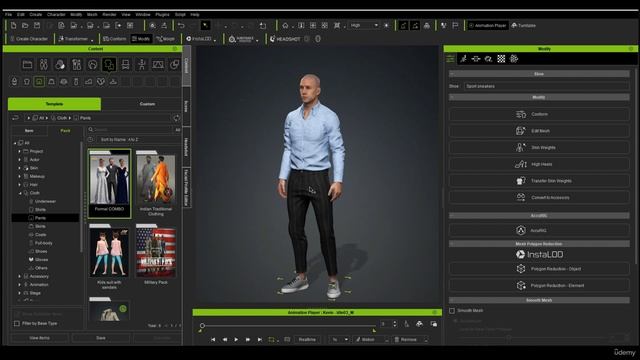Select the Shoes subcategory icon
This screenshot has height=360, width=640.
click(89, 82)
